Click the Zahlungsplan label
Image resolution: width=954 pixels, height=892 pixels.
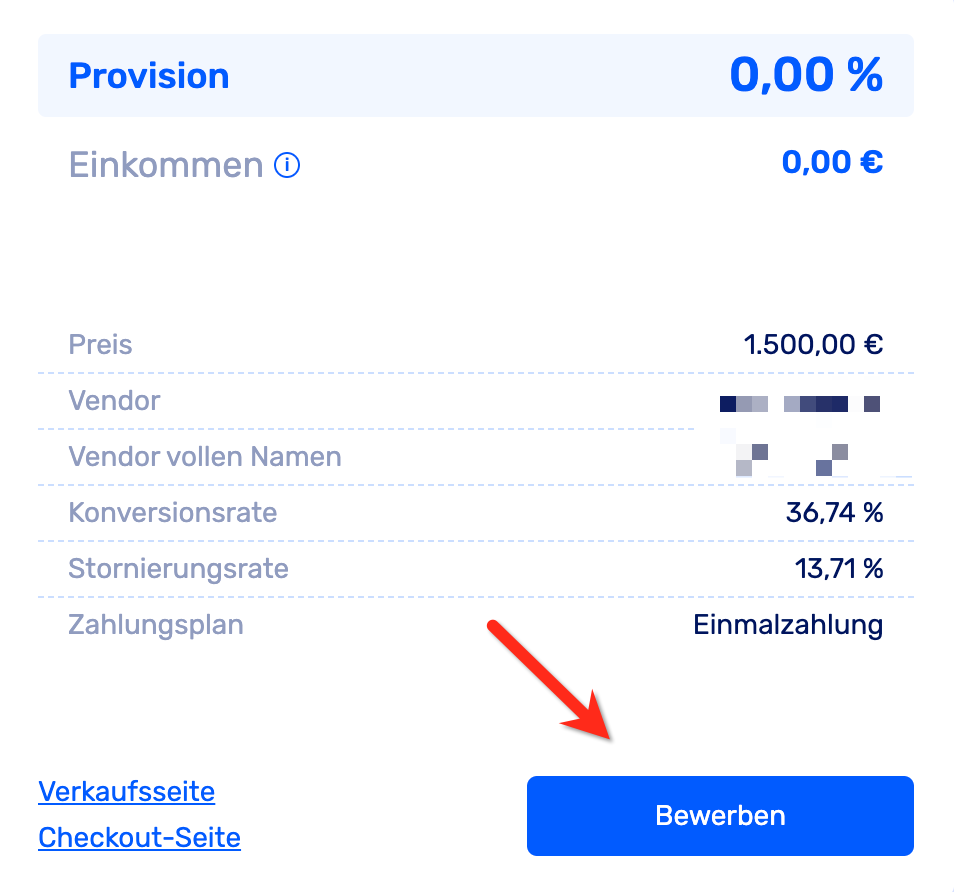pos(156,625)
